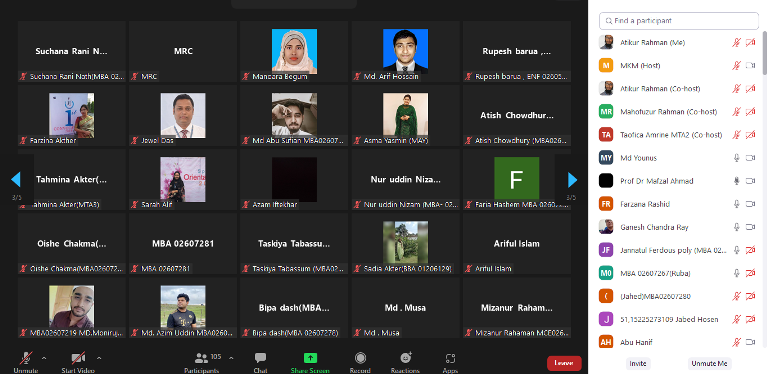This screenshot has height=374, width=768.
Task: Click the Bipa dash(MBA 02607278) tile
Action: [294, 307]
